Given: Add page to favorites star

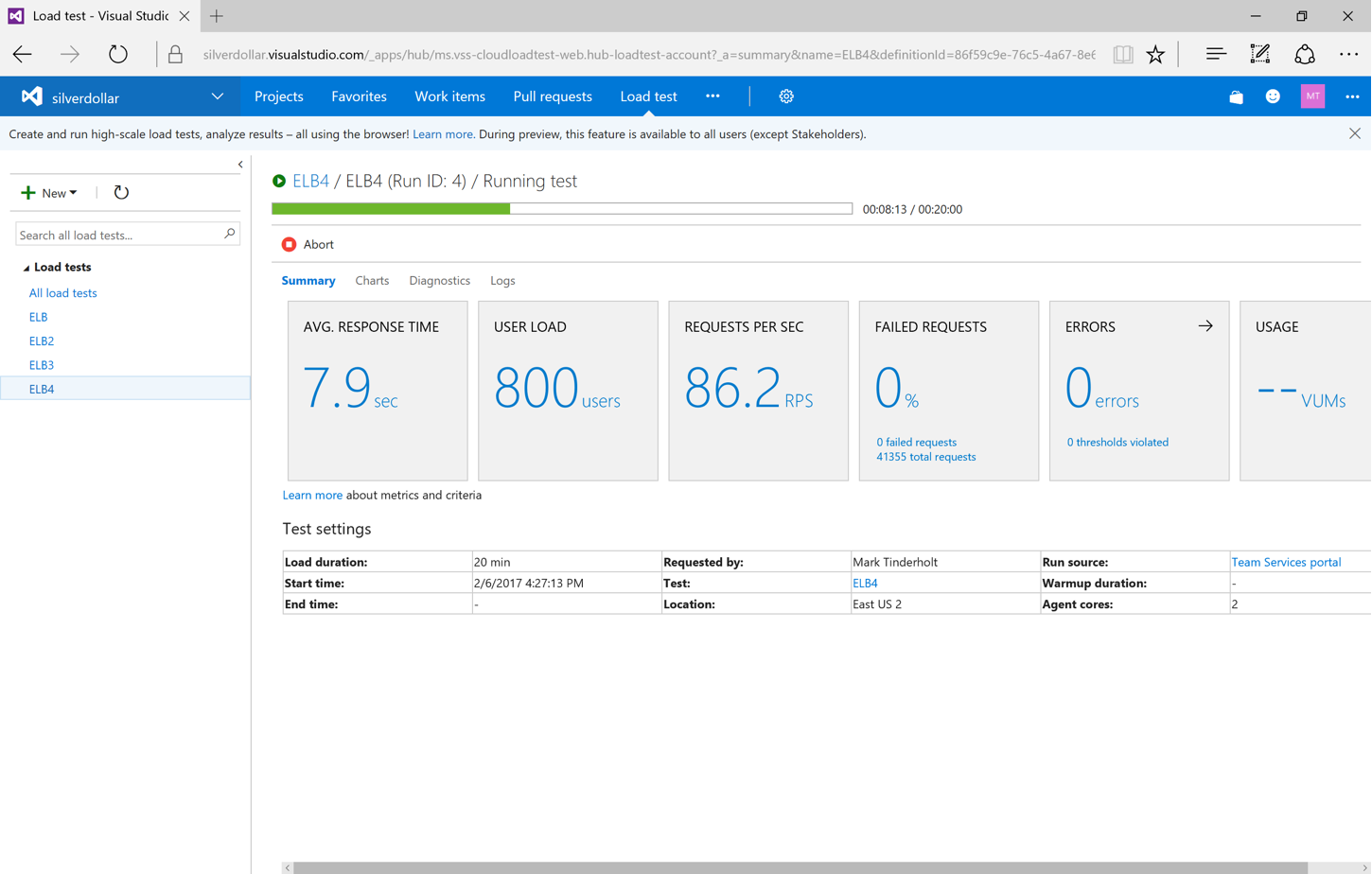Looking at the screenshot, I should 1155,55.
